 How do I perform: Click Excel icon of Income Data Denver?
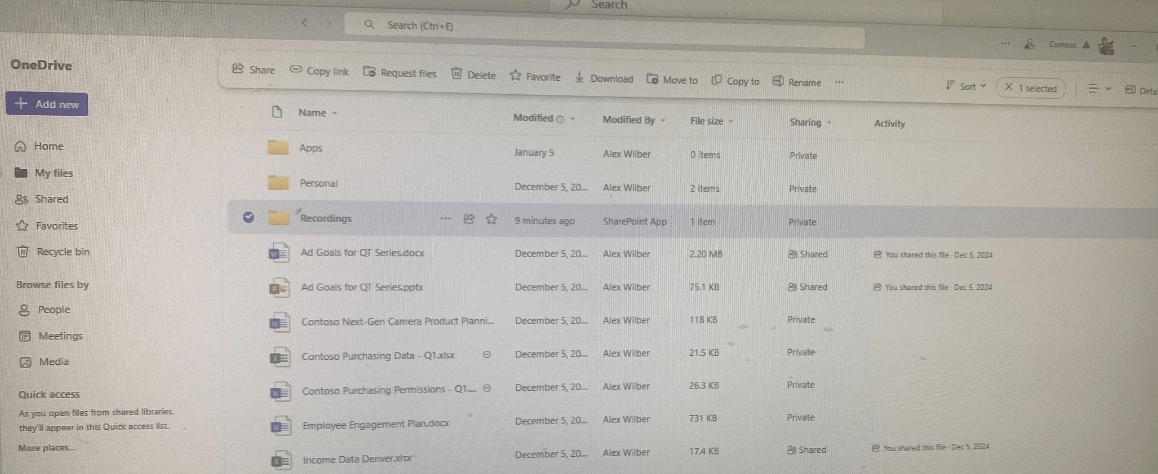click(281, 461)
